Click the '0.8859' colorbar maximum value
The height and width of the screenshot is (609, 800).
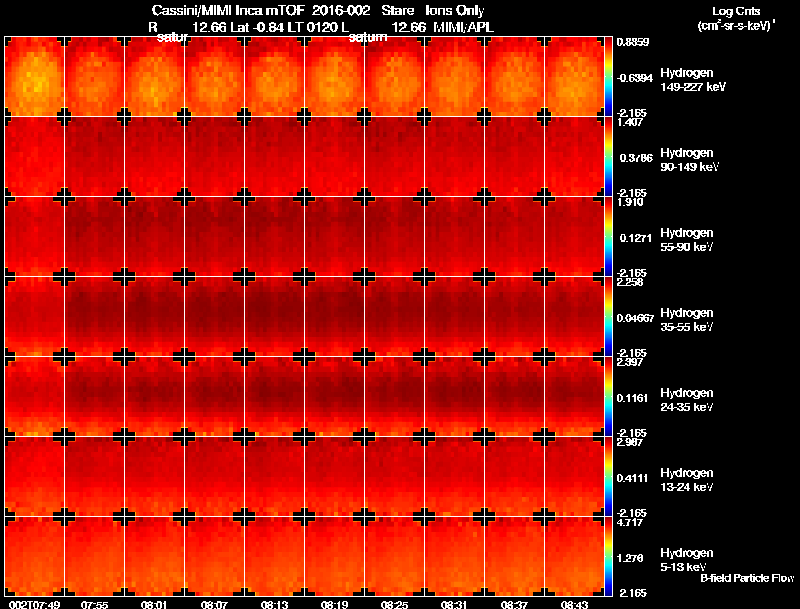(633, 42)
